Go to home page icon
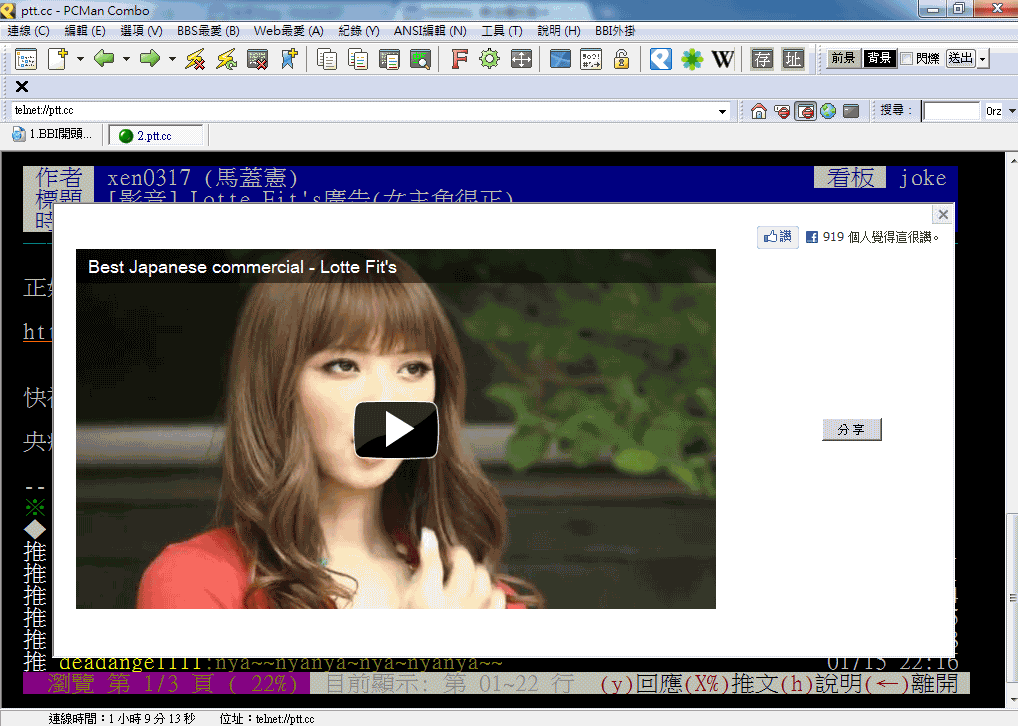Screen dimensions: 1018x726 click(758, 111)
